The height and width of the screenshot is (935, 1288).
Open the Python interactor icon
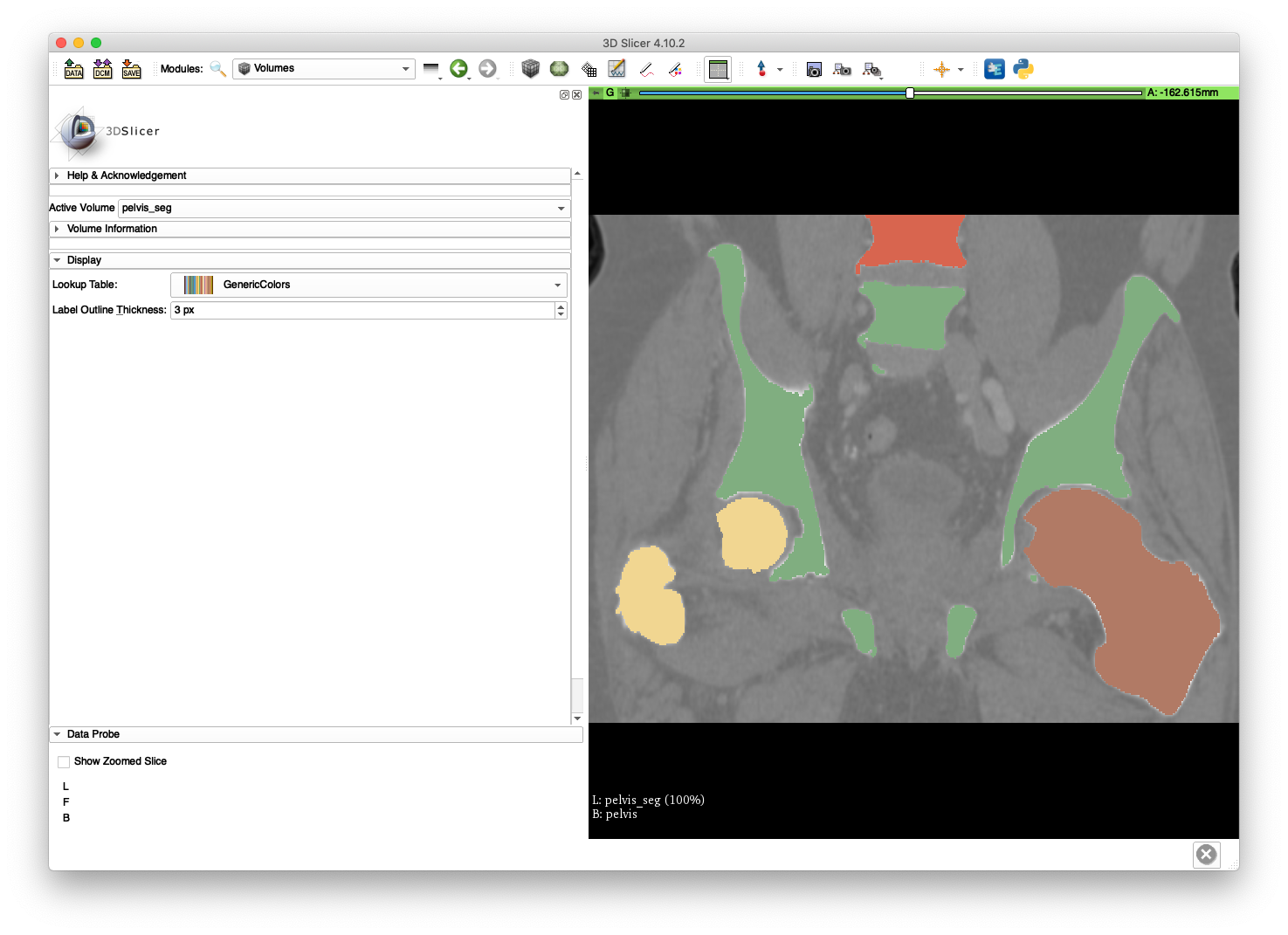point(1023,69)
